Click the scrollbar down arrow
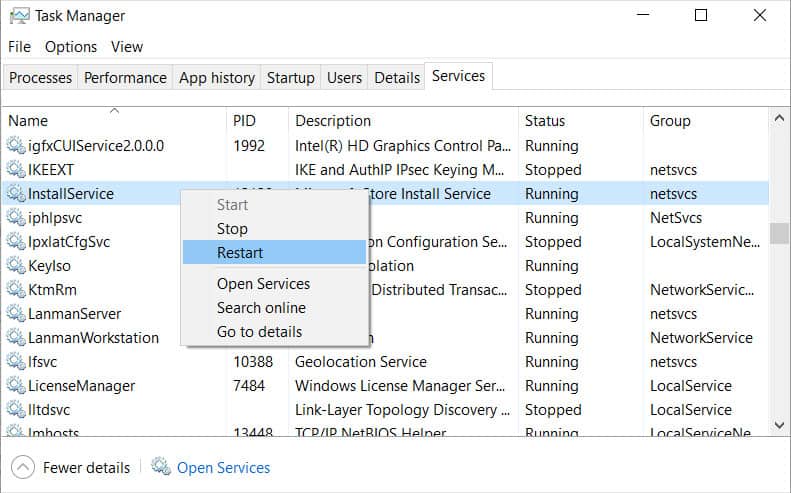Viewport: 791px width, 493px height. click(x=779, y=425)
